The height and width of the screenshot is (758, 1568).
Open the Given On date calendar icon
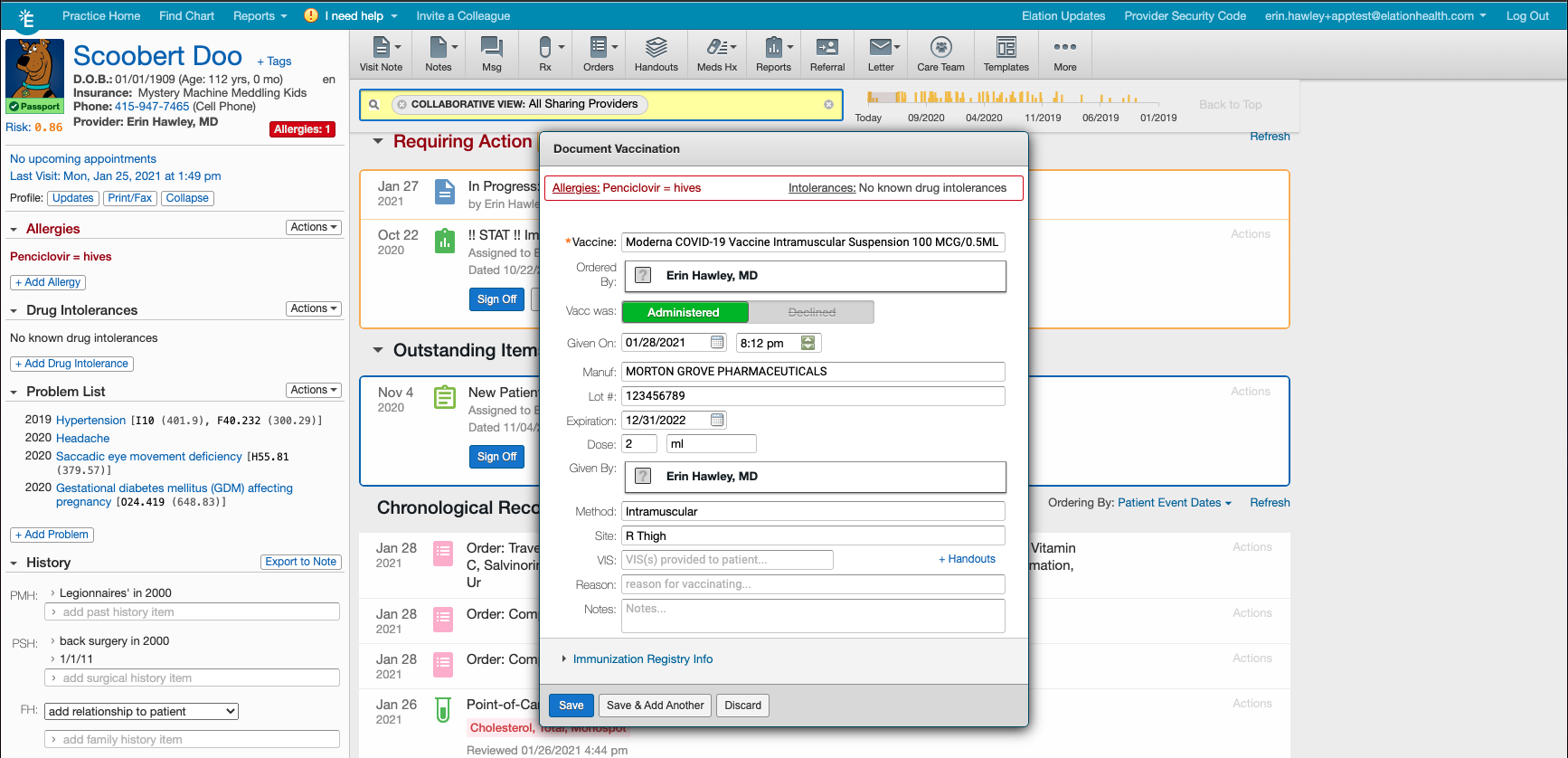click(x=717, y=342)
